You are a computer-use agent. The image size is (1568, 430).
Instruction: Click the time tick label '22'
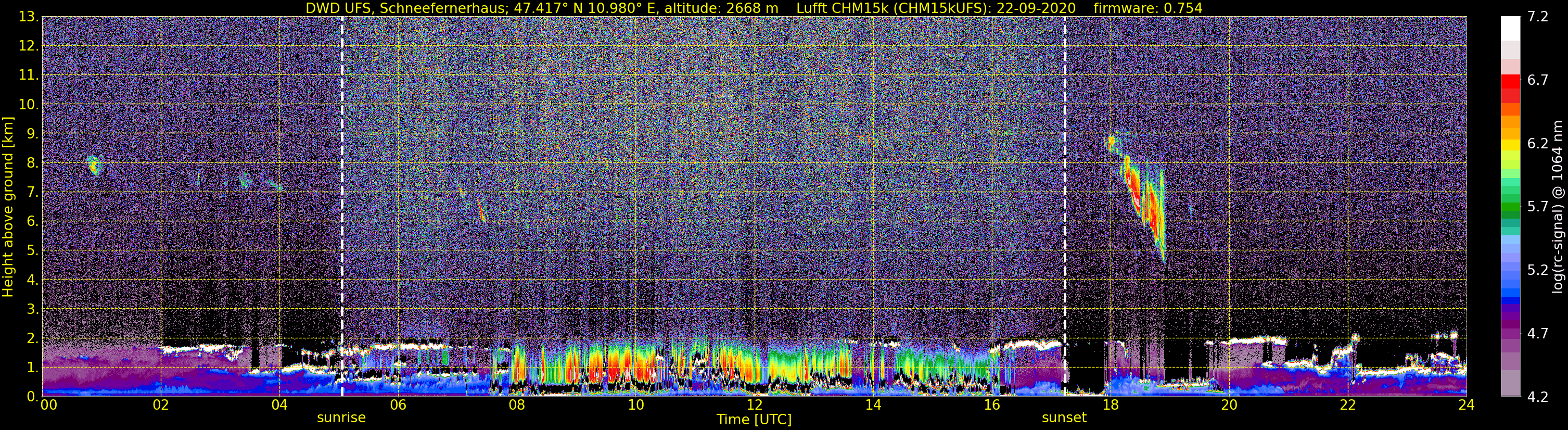coord(1348,406)
